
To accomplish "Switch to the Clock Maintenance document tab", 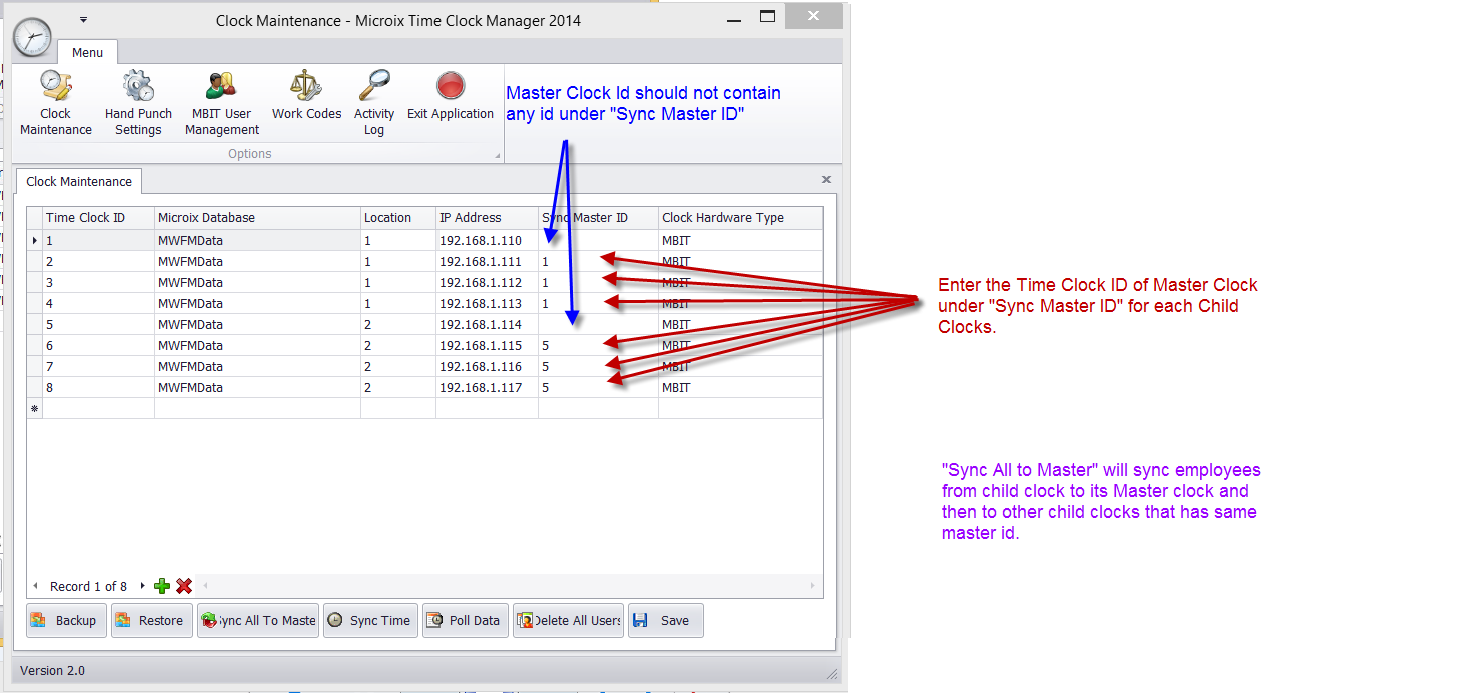I will click(x=79, y=182).
